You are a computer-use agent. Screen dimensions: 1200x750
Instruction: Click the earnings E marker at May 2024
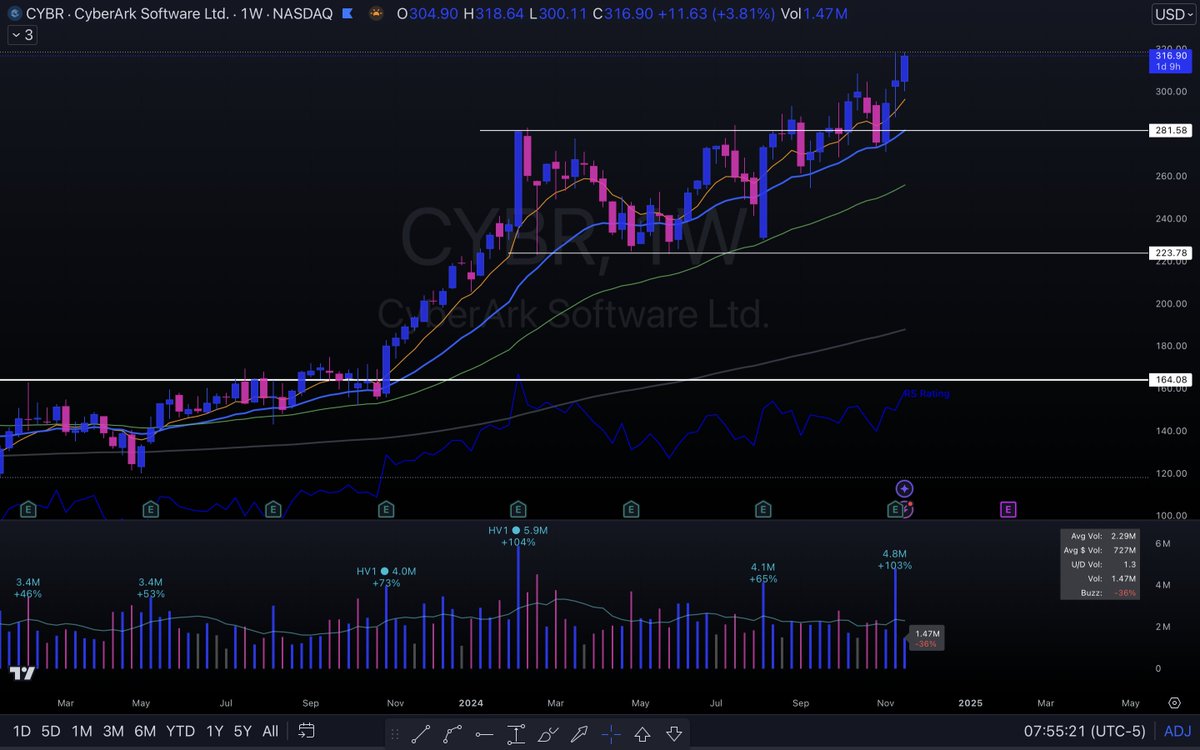coord(630,509)
